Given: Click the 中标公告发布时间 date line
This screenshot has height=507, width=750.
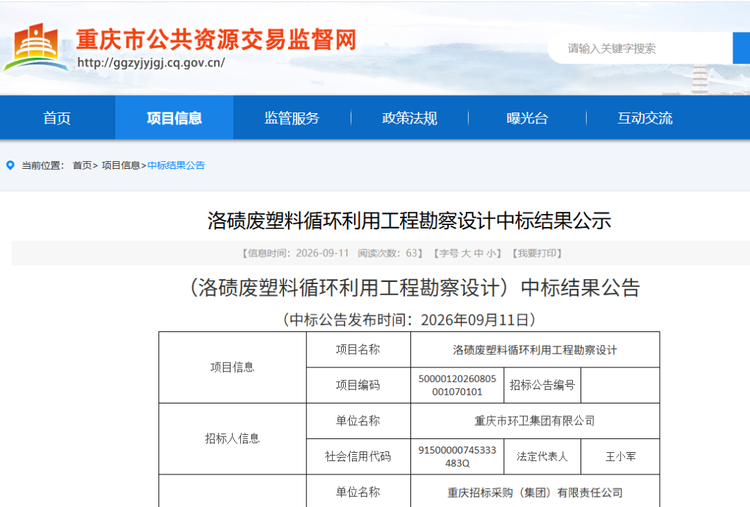Looking at the screenshot, I should tap(409, 320).
